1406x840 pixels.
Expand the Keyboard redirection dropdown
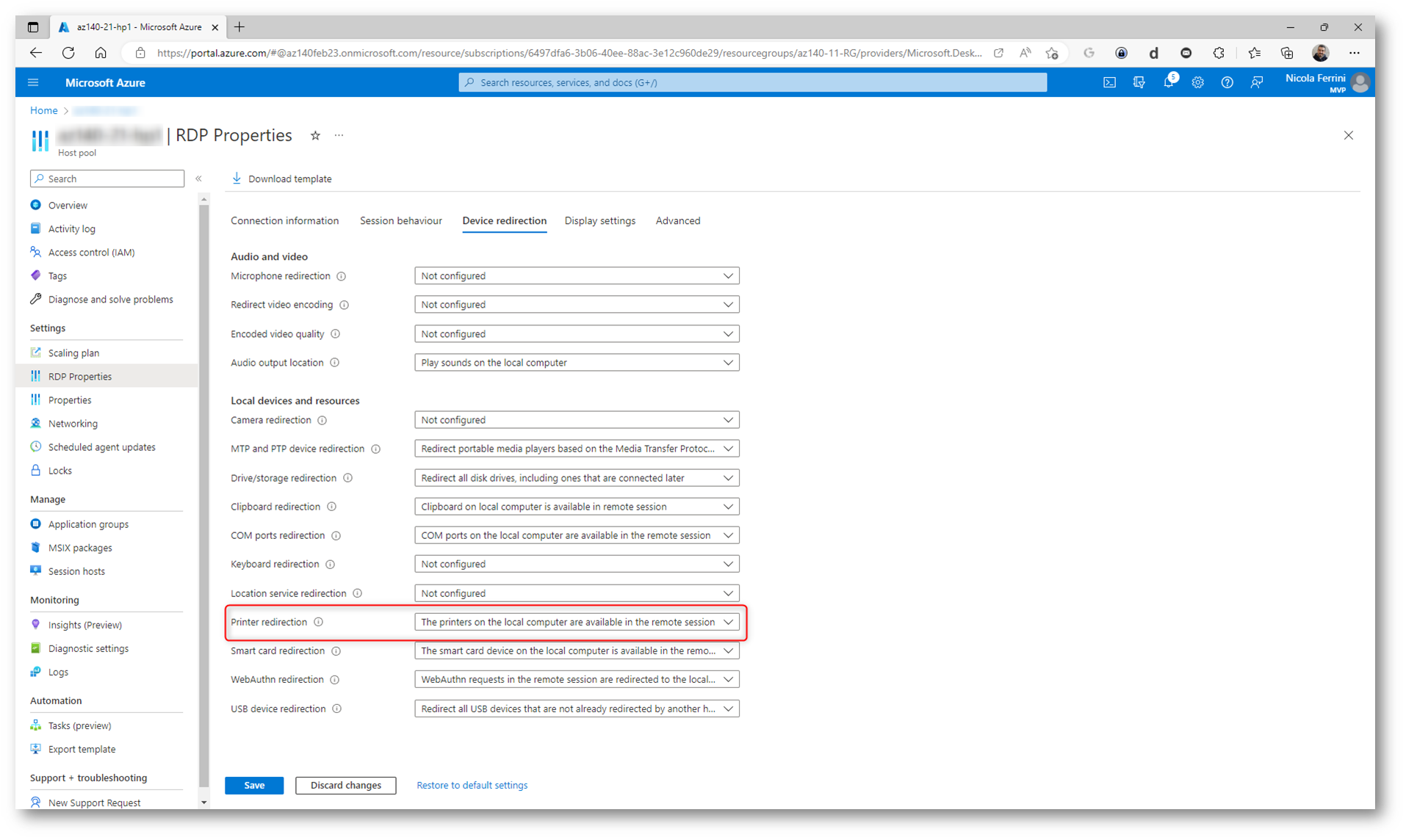pos(577,564)
